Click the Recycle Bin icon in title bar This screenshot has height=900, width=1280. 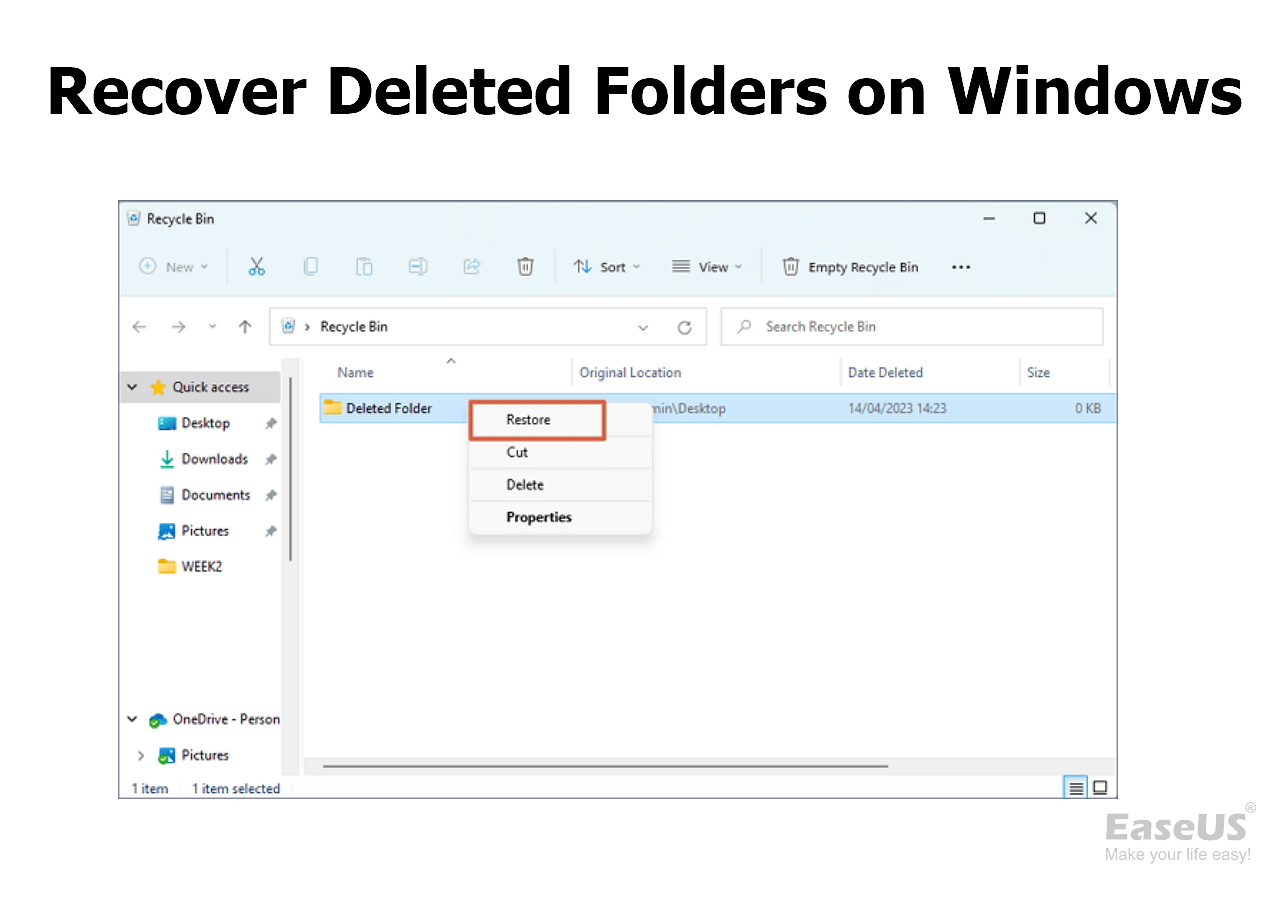(134, 219)
